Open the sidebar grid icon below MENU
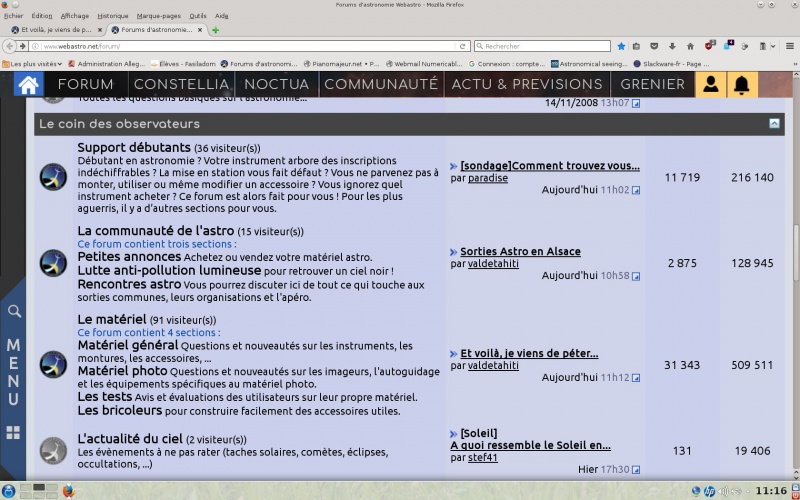Viewport: 800px width, 500px height. click(13, 433)
